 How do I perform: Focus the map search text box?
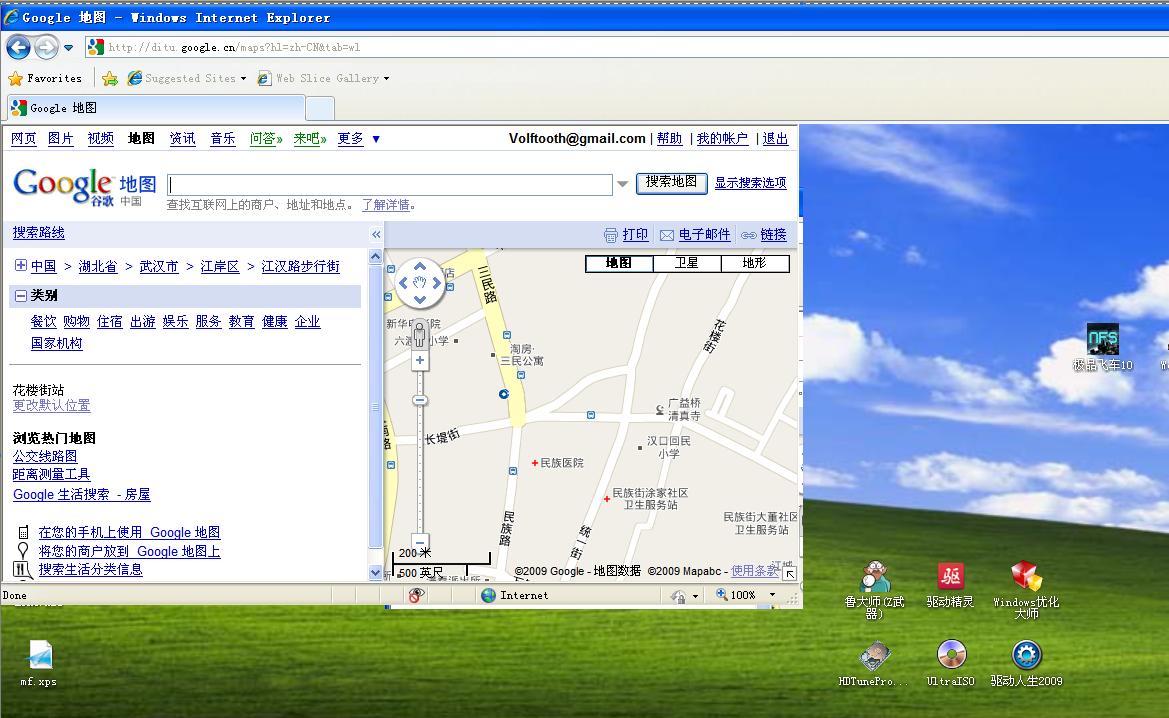coord(390,185)
